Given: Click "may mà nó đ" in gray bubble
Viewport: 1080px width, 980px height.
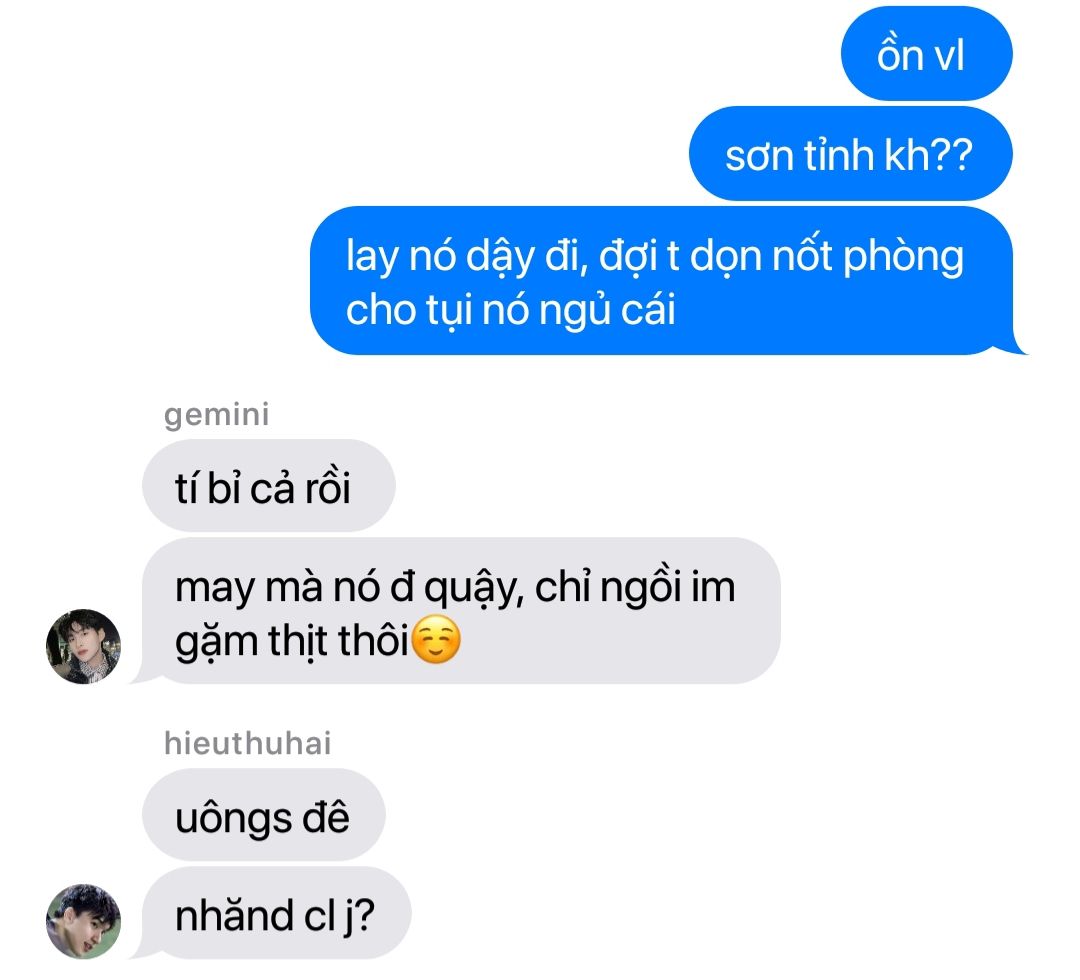Looking at the screenshot, I should 295,589.
